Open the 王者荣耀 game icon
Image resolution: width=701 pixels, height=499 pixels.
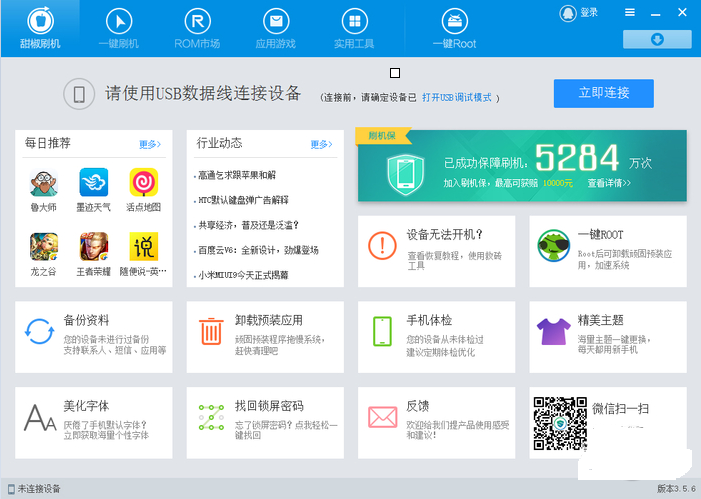click(x=93, y=246)
